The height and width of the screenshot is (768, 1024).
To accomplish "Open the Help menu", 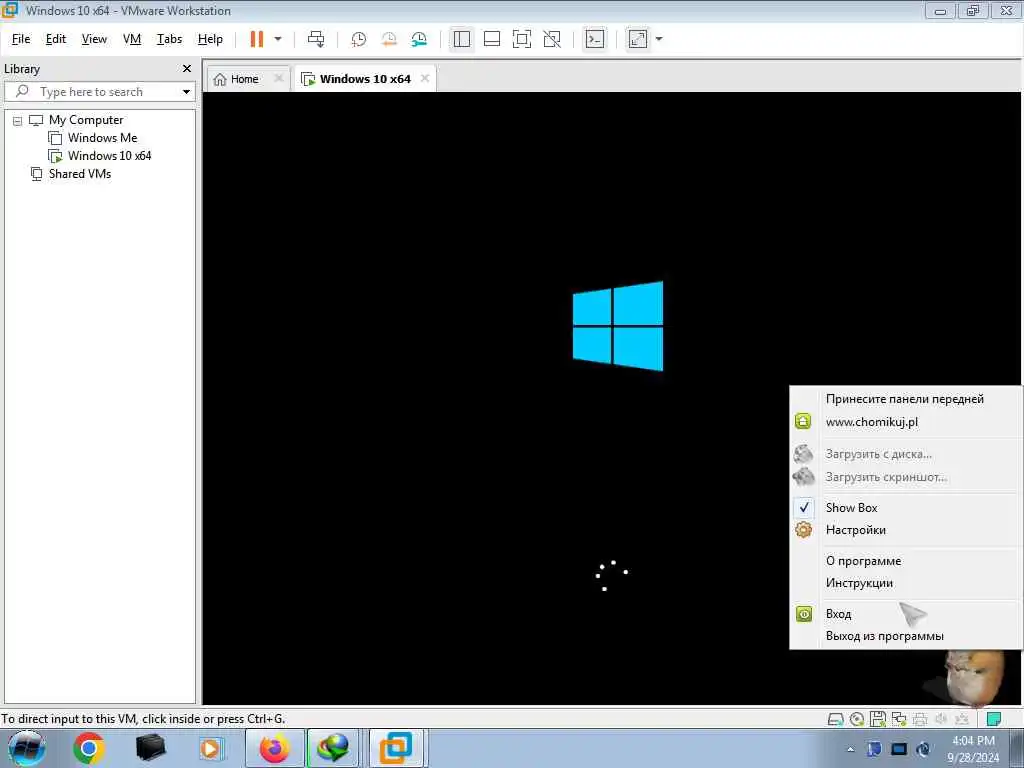I will [x=210, y=39].
